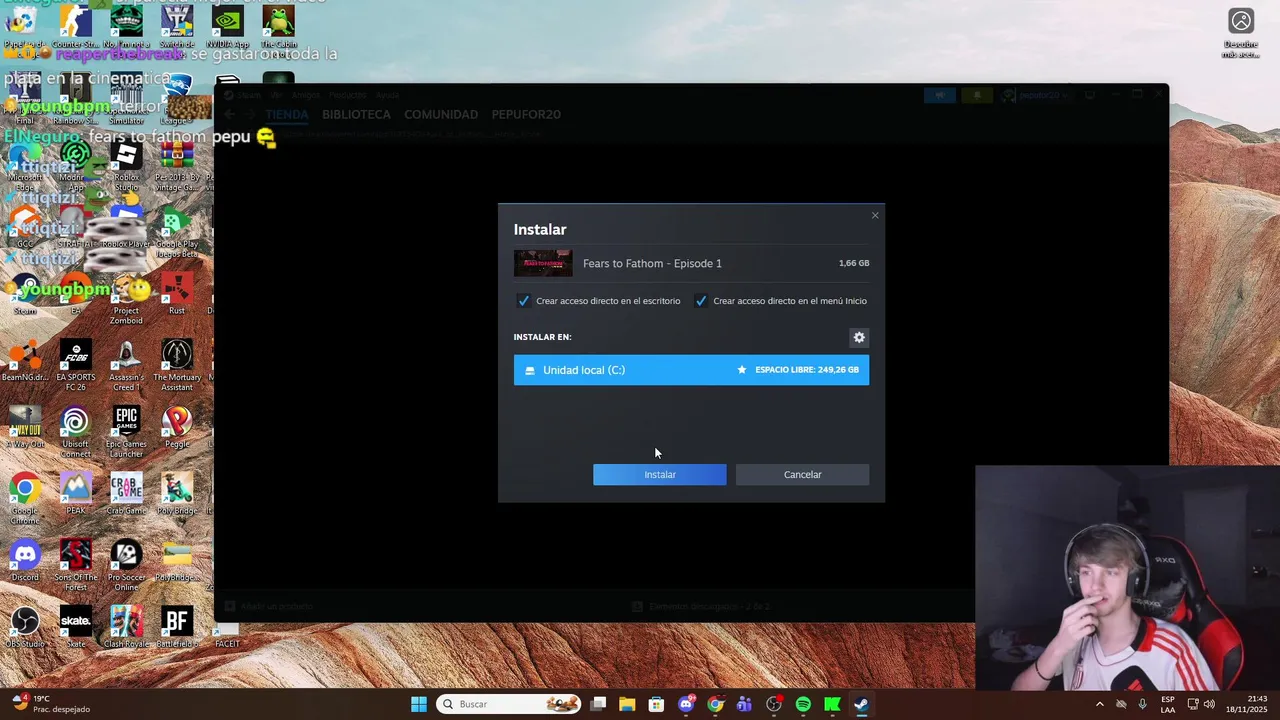Open Sons Of The Forest desktop icon
Viewport: 1280px width, 720px height.
(75, 565)
